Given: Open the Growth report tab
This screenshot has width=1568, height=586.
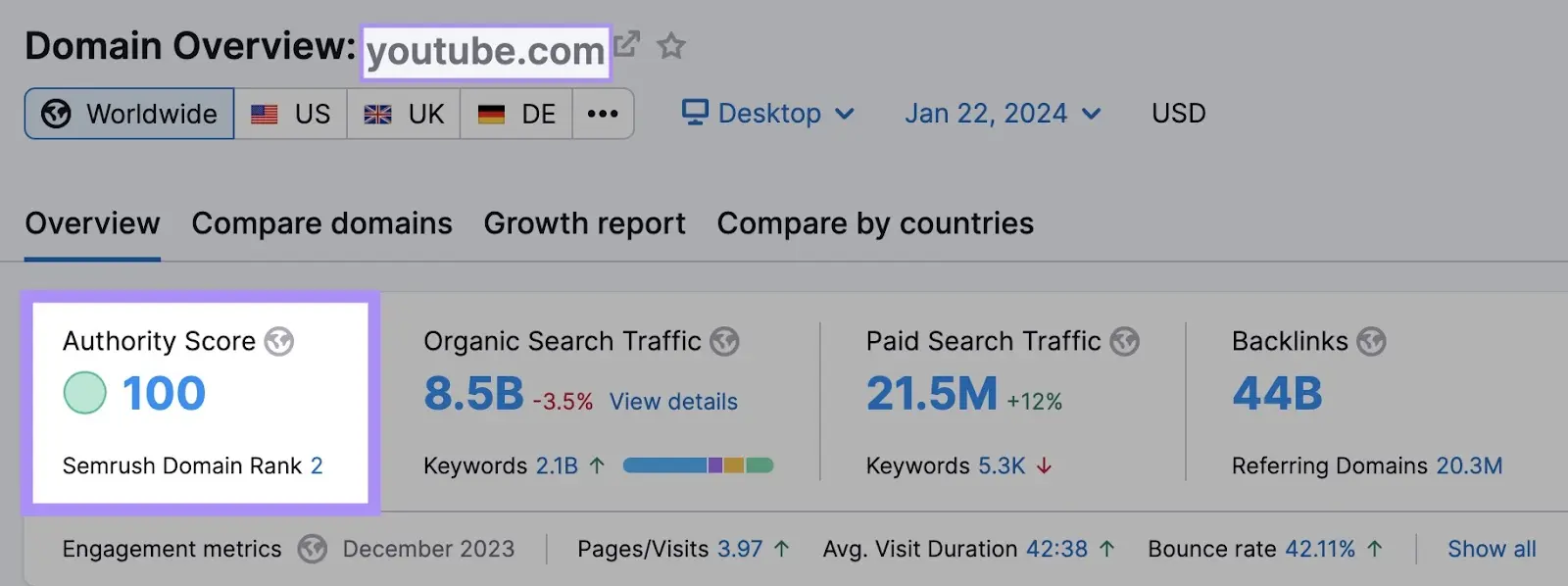Looking at the screenshot, I should [x=584, y=223].
